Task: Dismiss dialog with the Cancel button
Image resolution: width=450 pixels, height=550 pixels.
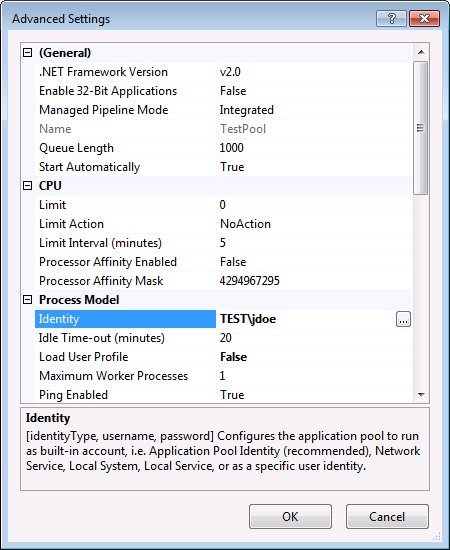Action: (x=387, y=516)
